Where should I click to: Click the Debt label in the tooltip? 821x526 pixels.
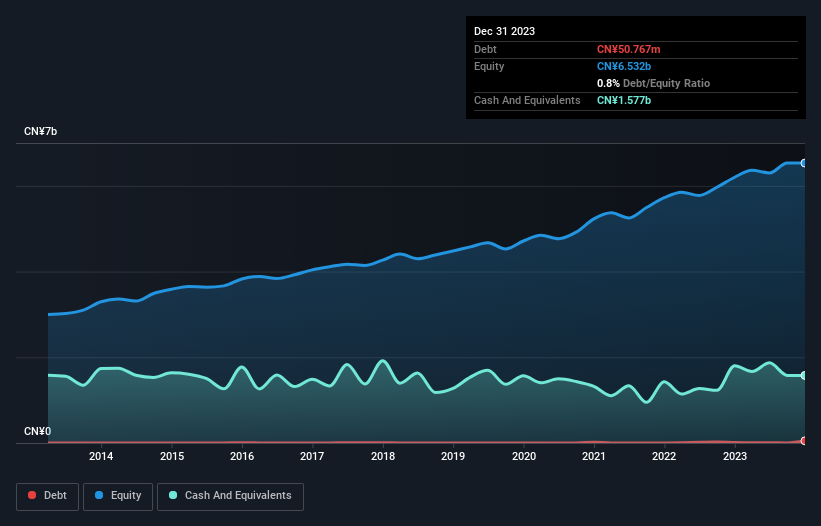(485, 49)
